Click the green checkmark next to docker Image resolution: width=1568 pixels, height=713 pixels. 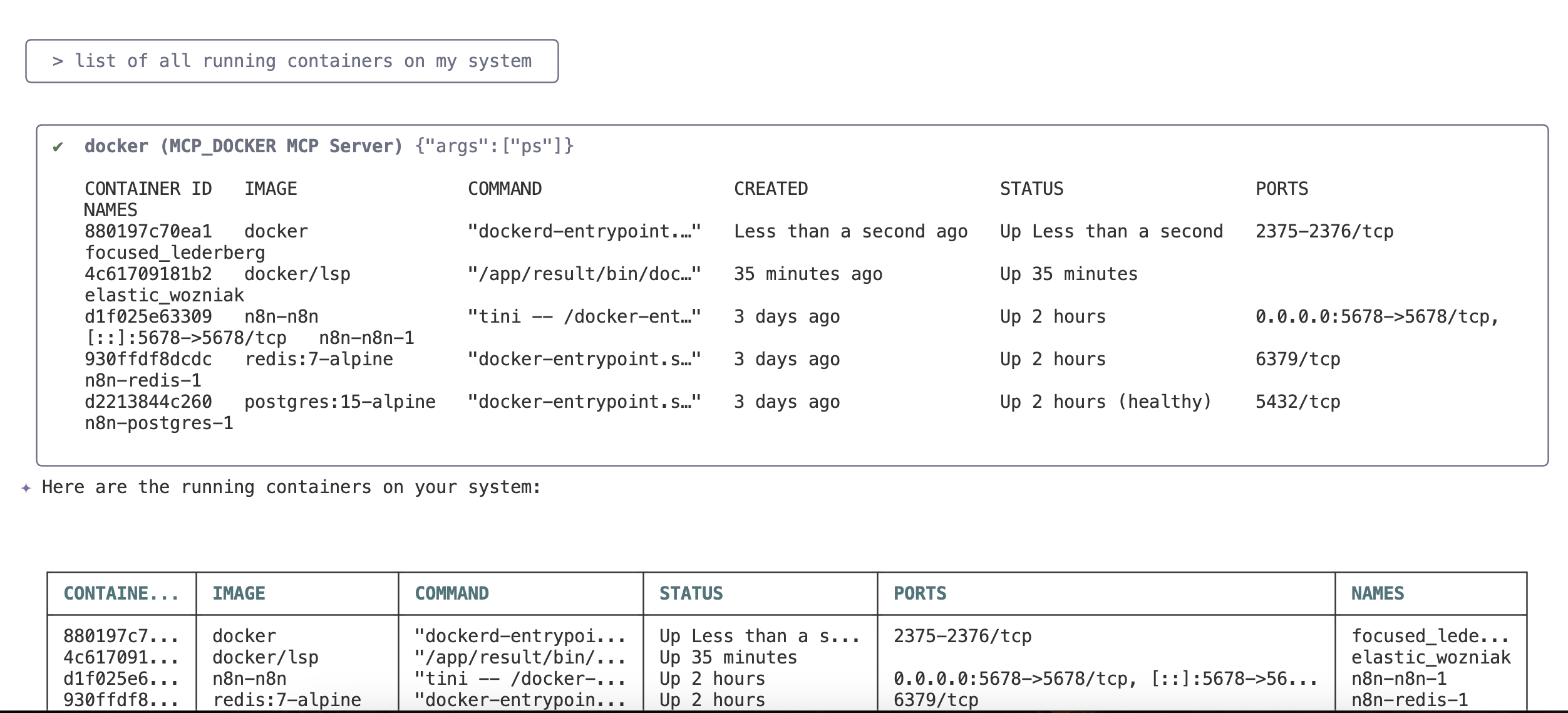tap(58, 147)
